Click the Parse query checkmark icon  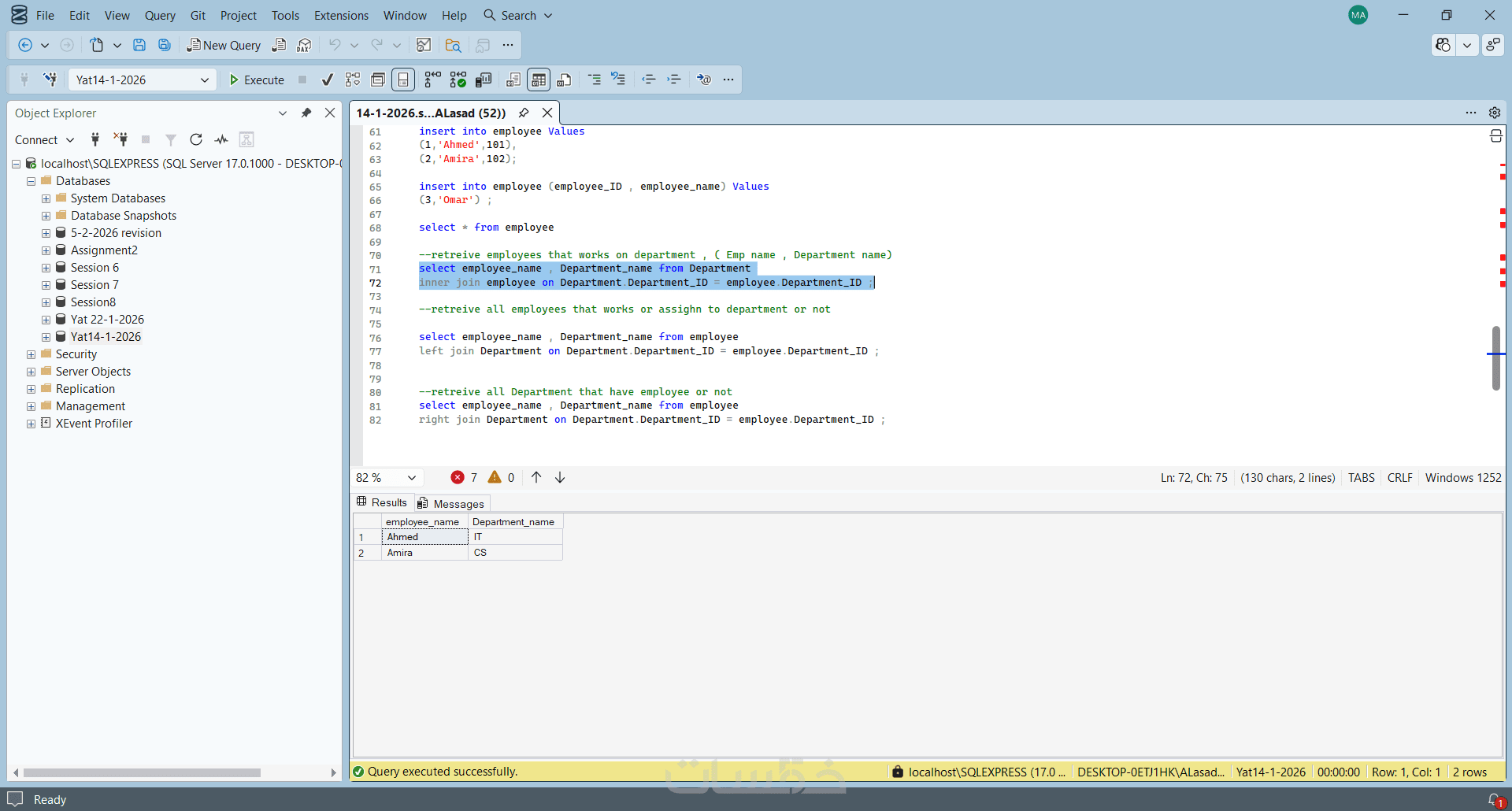pos(328,80)
